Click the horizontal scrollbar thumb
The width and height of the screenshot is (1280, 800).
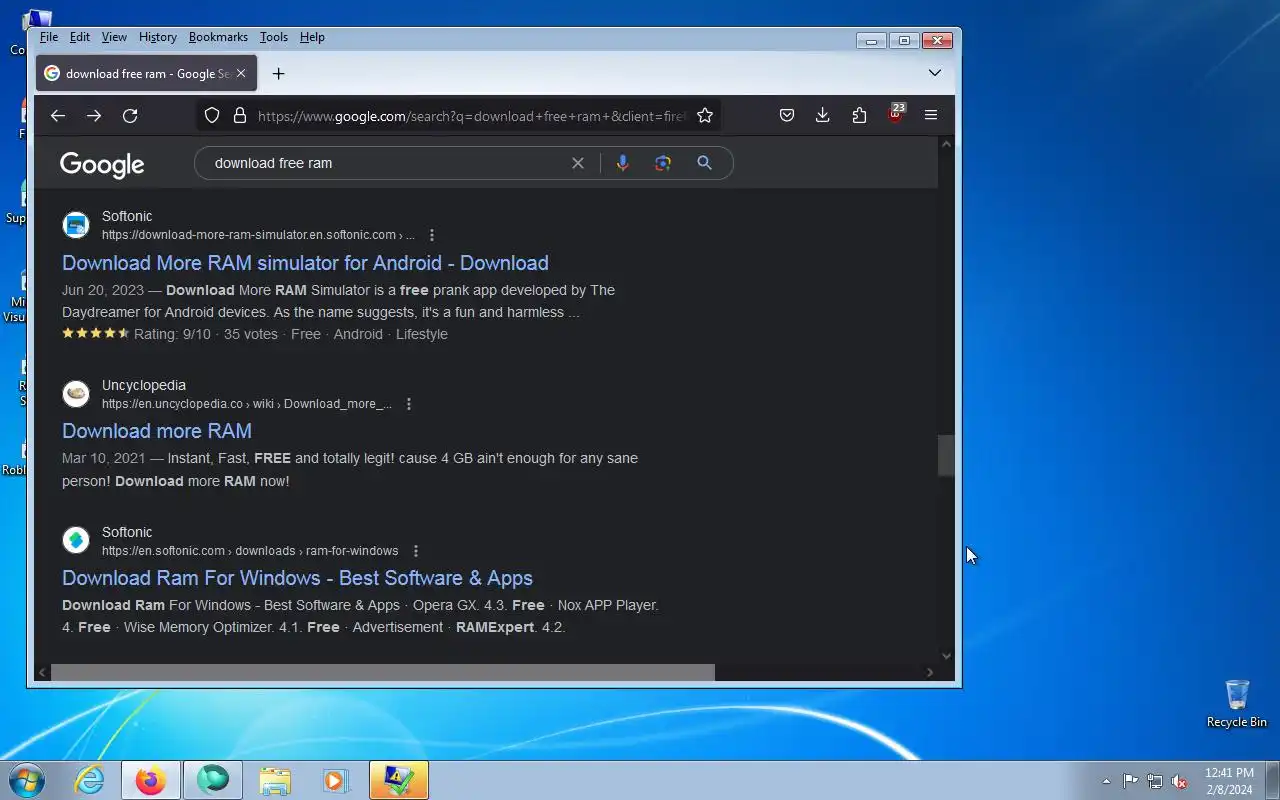coord(383,672)
